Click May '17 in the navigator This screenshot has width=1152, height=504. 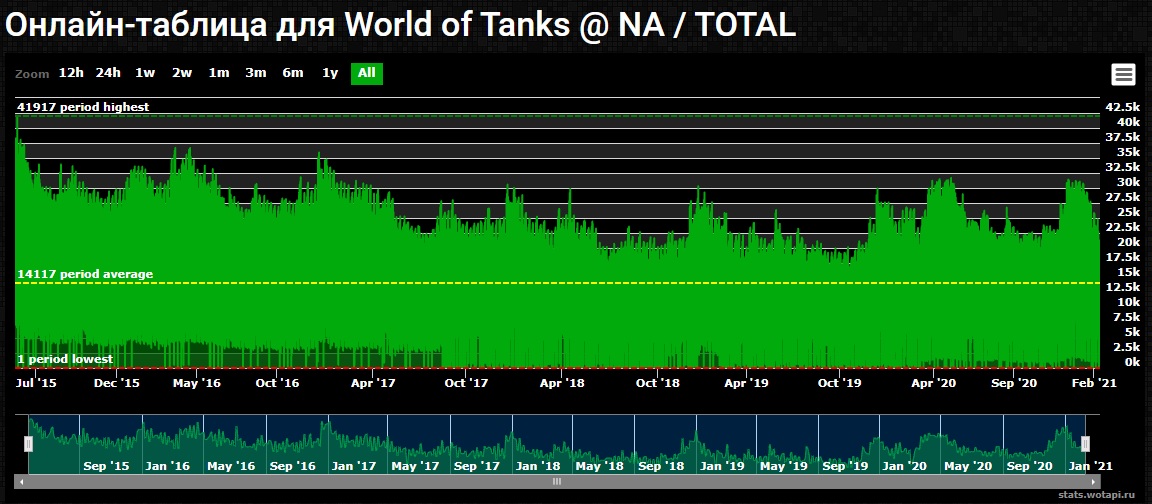(414, 467)
